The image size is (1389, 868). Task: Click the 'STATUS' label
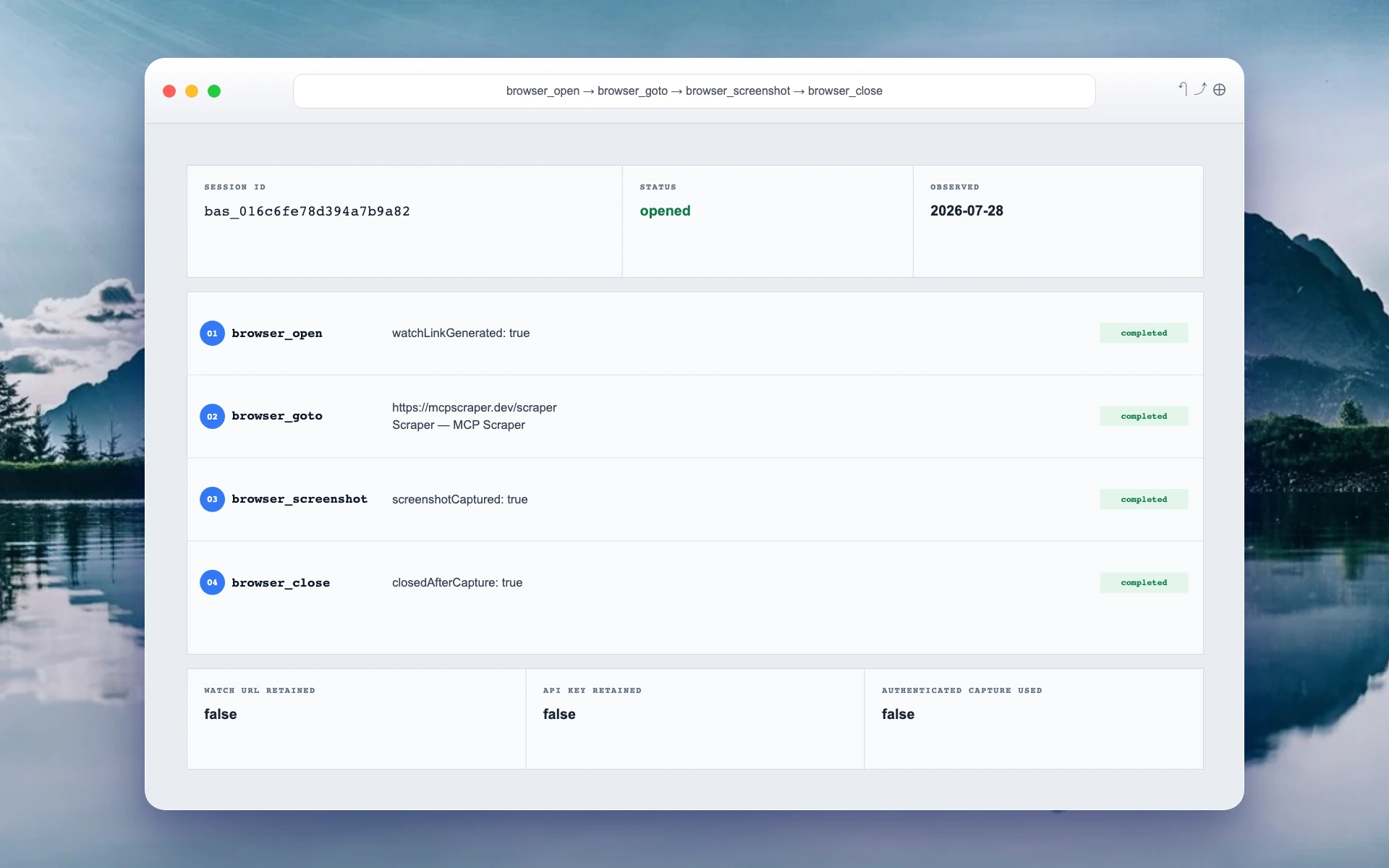[658, 187]
